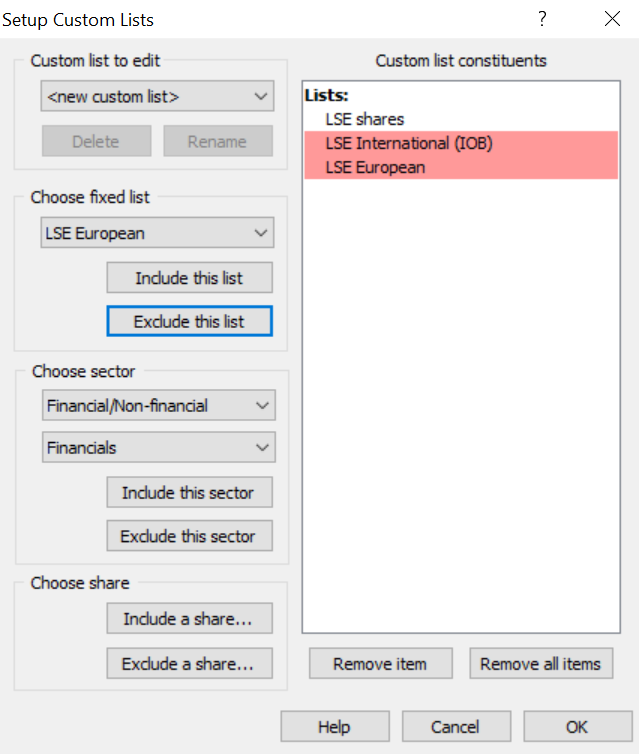This screenshot has height=754, width=639.
Task: Click Include this sector button
Action: point(189,492)
